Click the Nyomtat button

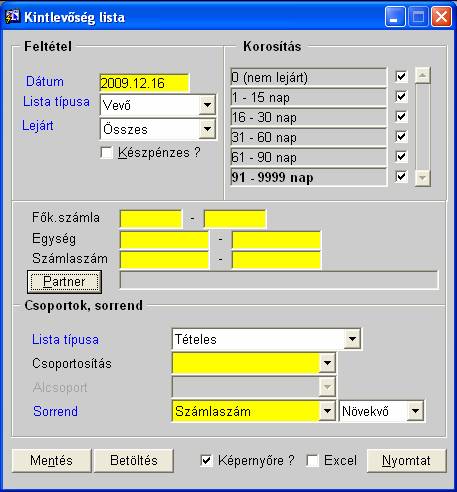406,461
